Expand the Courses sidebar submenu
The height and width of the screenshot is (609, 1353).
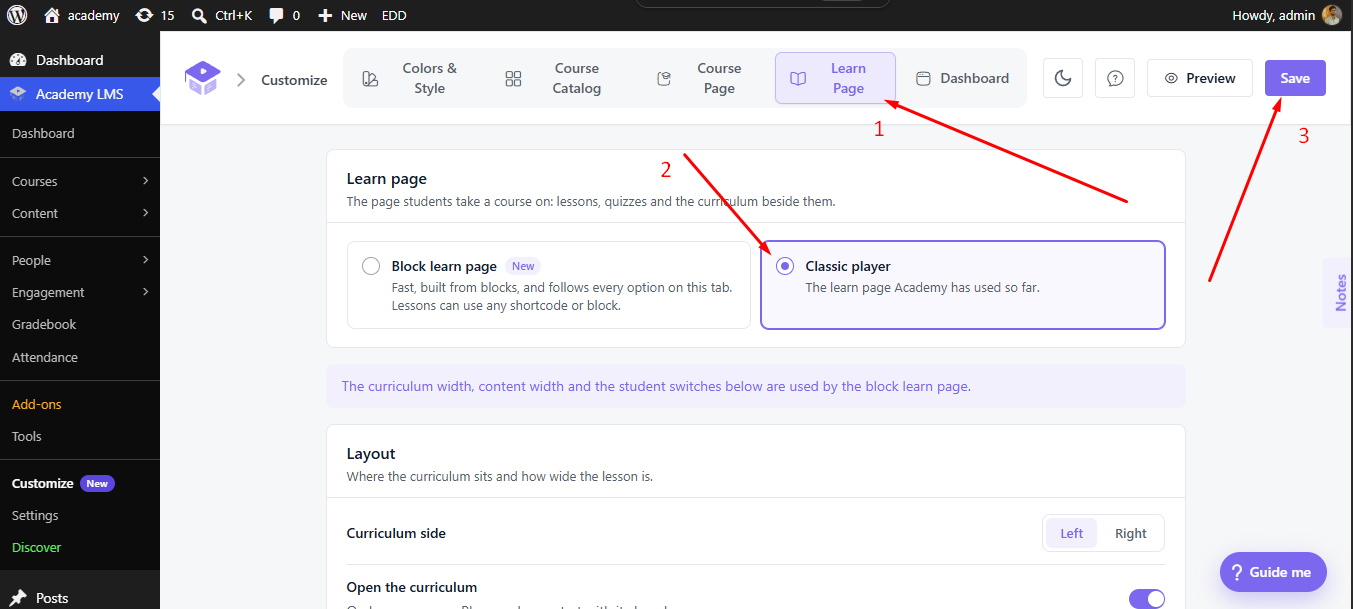(x=146, y=181)
